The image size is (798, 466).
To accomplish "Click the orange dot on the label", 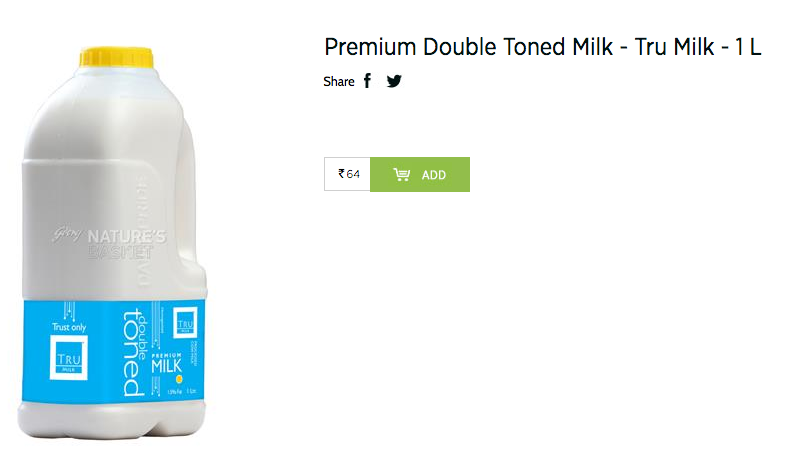I will click(x=179, y=380).
